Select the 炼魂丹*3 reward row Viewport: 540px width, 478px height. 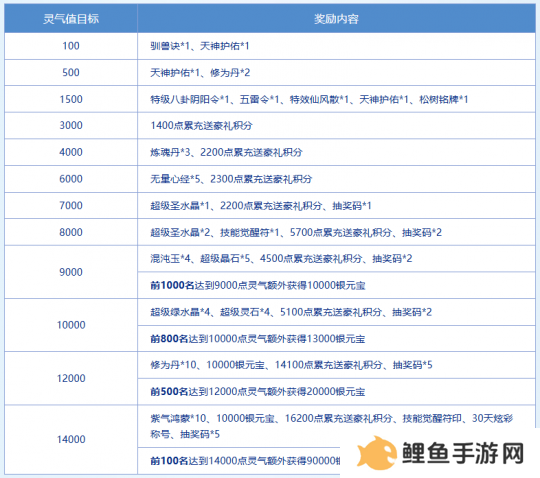(336, 152)
